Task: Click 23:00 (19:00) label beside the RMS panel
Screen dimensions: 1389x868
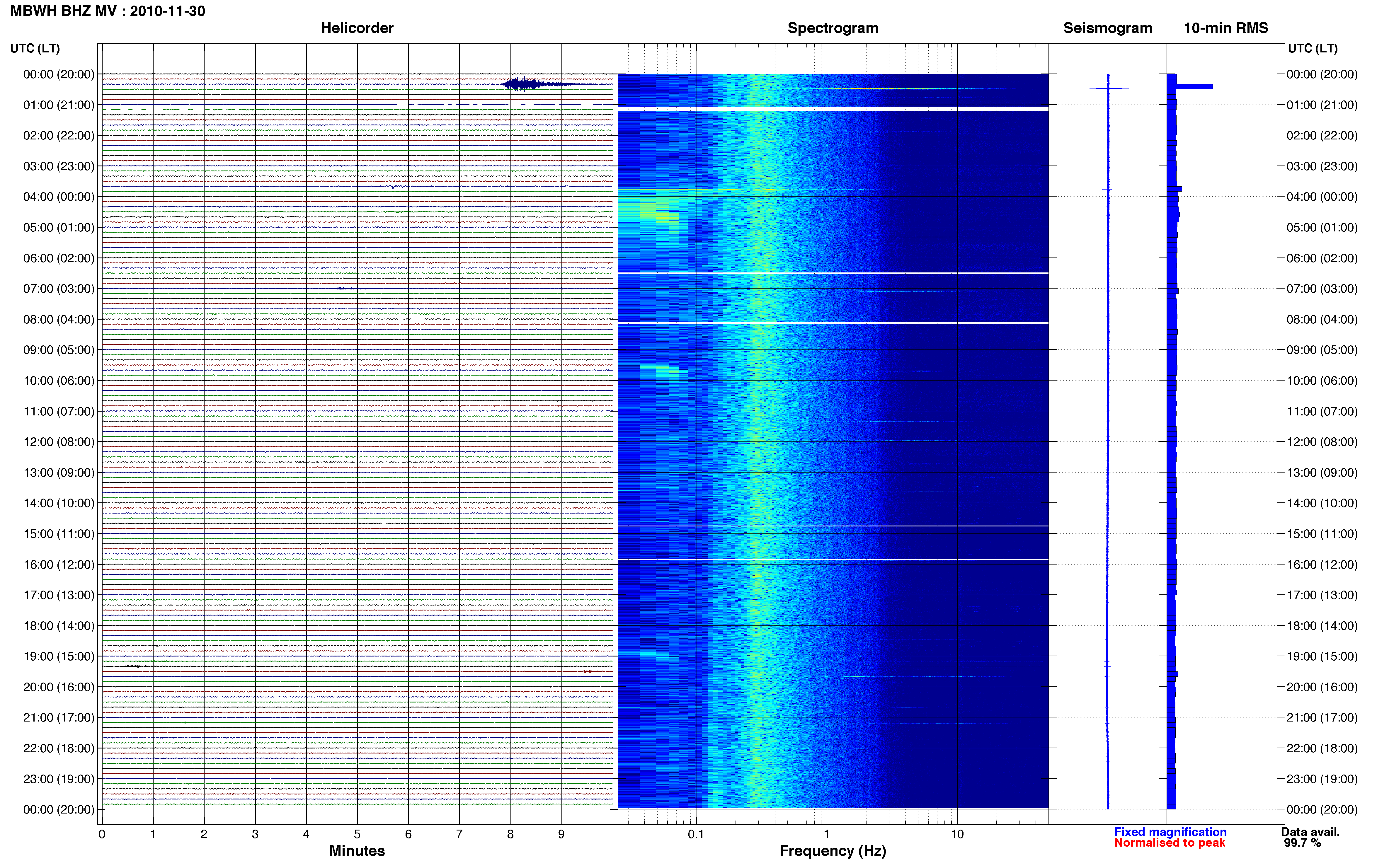Action: [x=1322, y=779]
